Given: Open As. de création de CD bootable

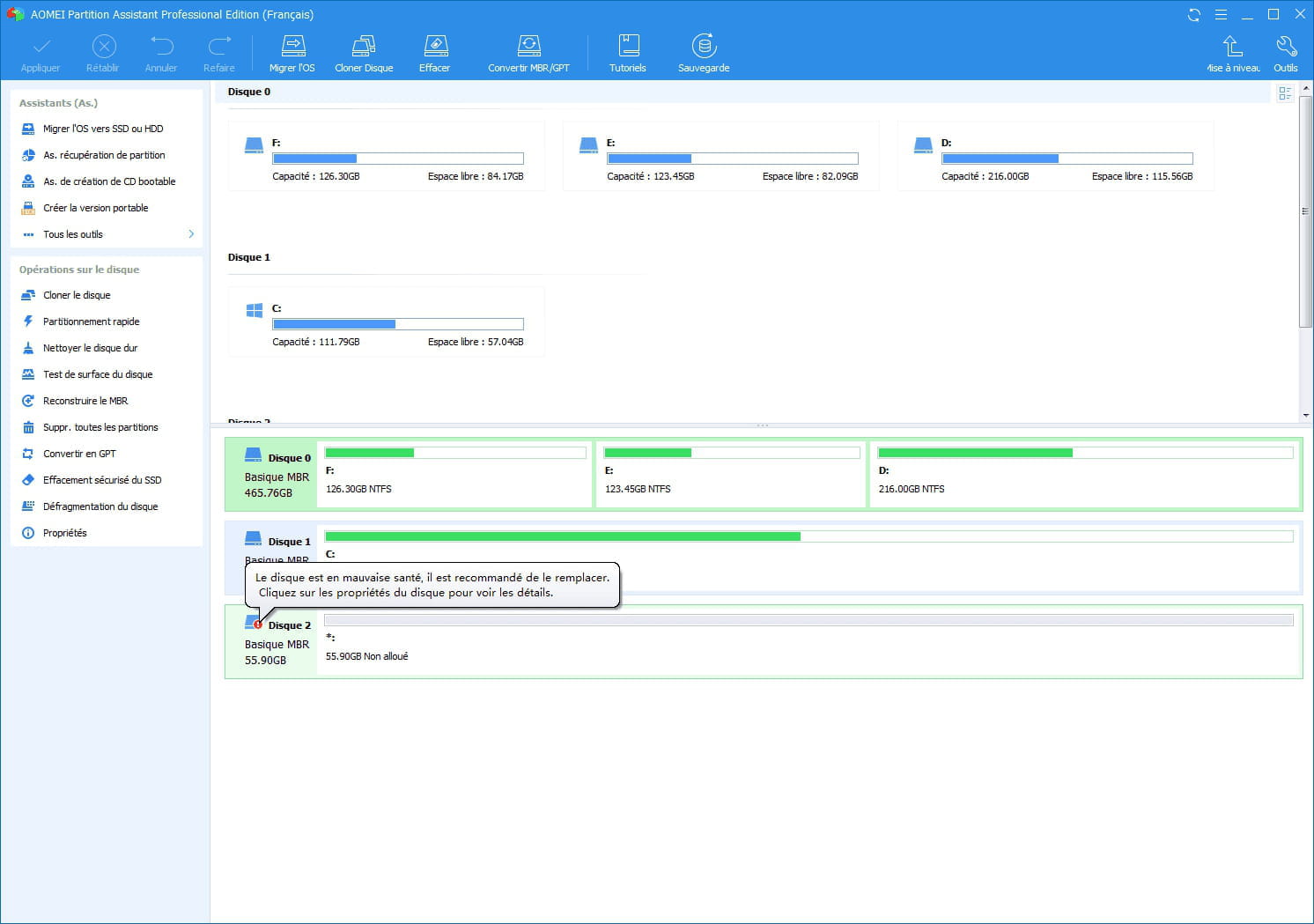Looking at the screenshot, I should 109,181.
